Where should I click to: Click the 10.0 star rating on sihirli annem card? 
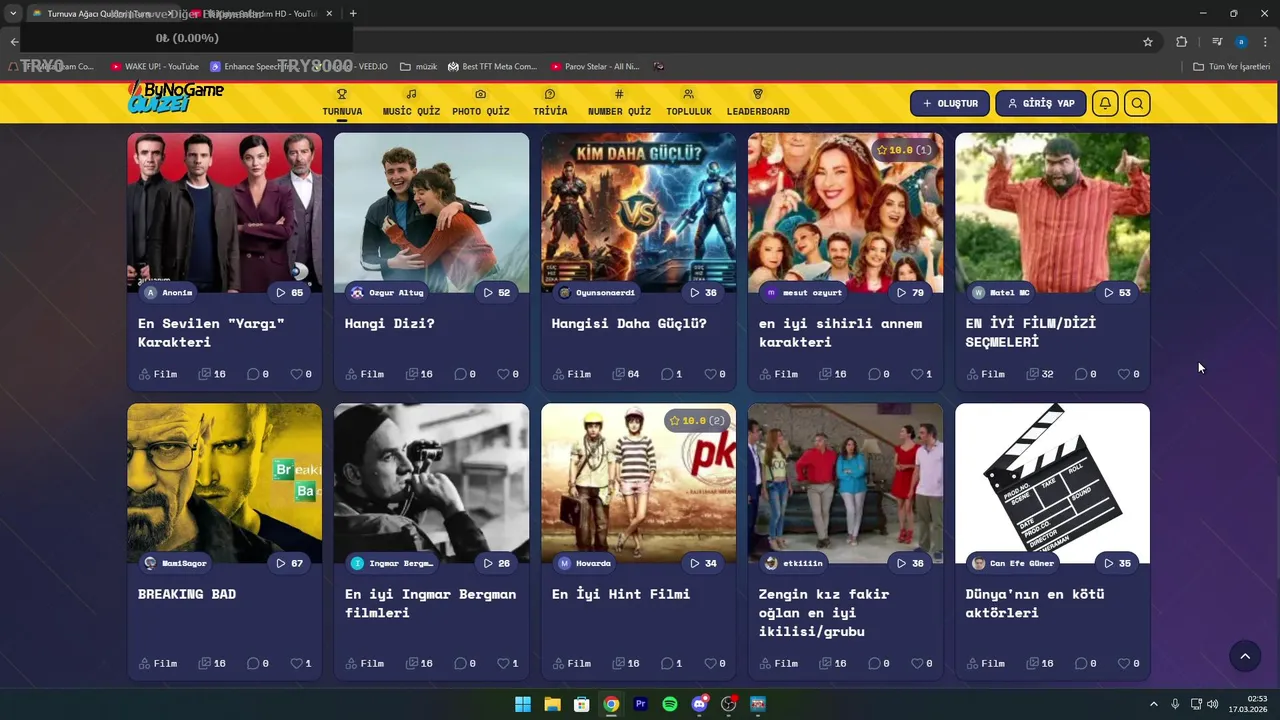[x=904, y=150]
